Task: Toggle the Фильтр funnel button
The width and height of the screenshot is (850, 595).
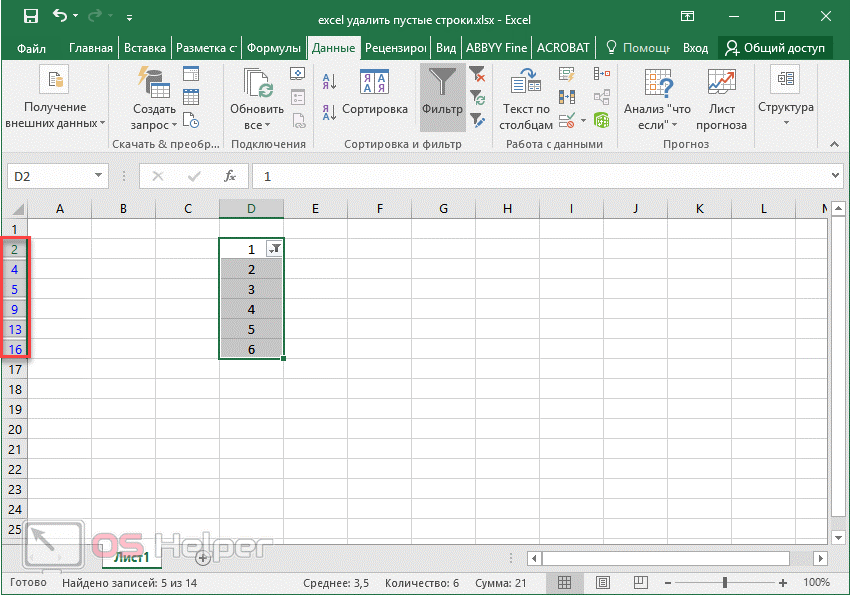Action: click(x=442, y=92)
